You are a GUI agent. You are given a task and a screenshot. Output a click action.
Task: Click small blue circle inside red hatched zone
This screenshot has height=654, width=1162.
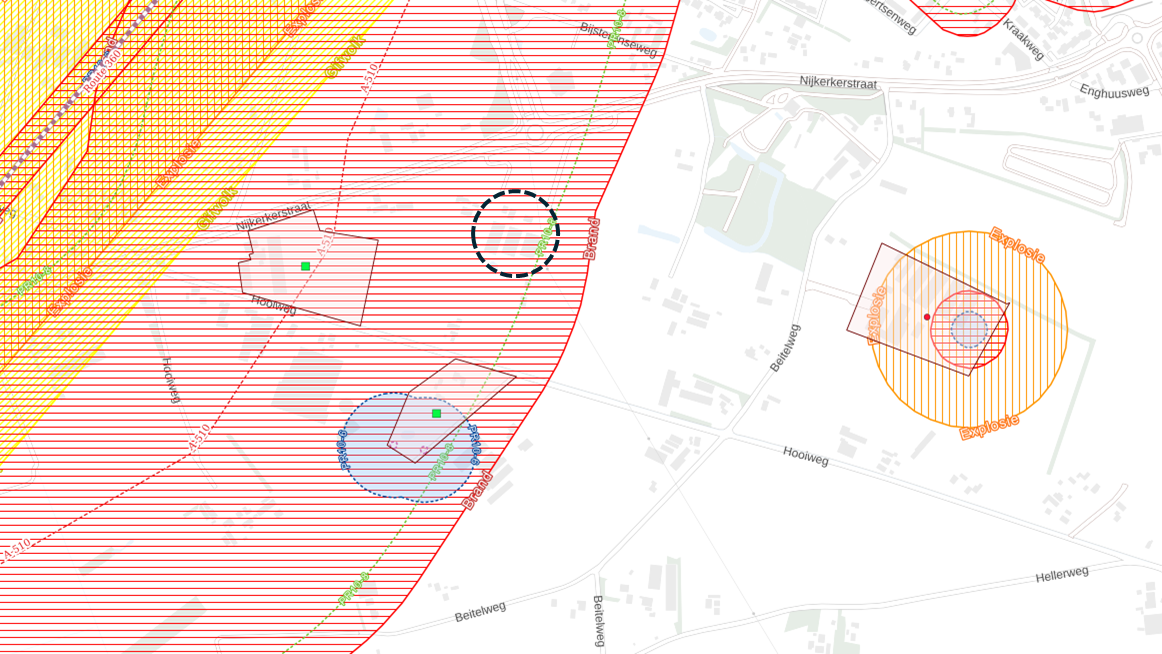pyautogui.click(x=968, y=328)
